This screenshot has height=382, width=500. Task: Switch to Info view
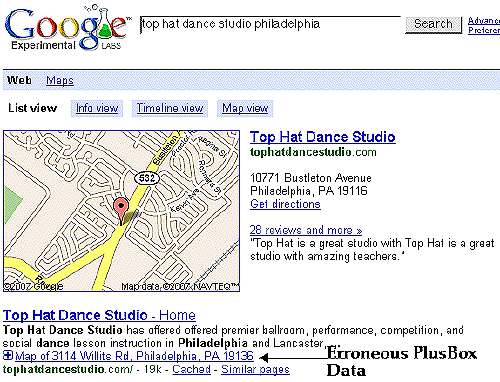(x=97, y=108)
